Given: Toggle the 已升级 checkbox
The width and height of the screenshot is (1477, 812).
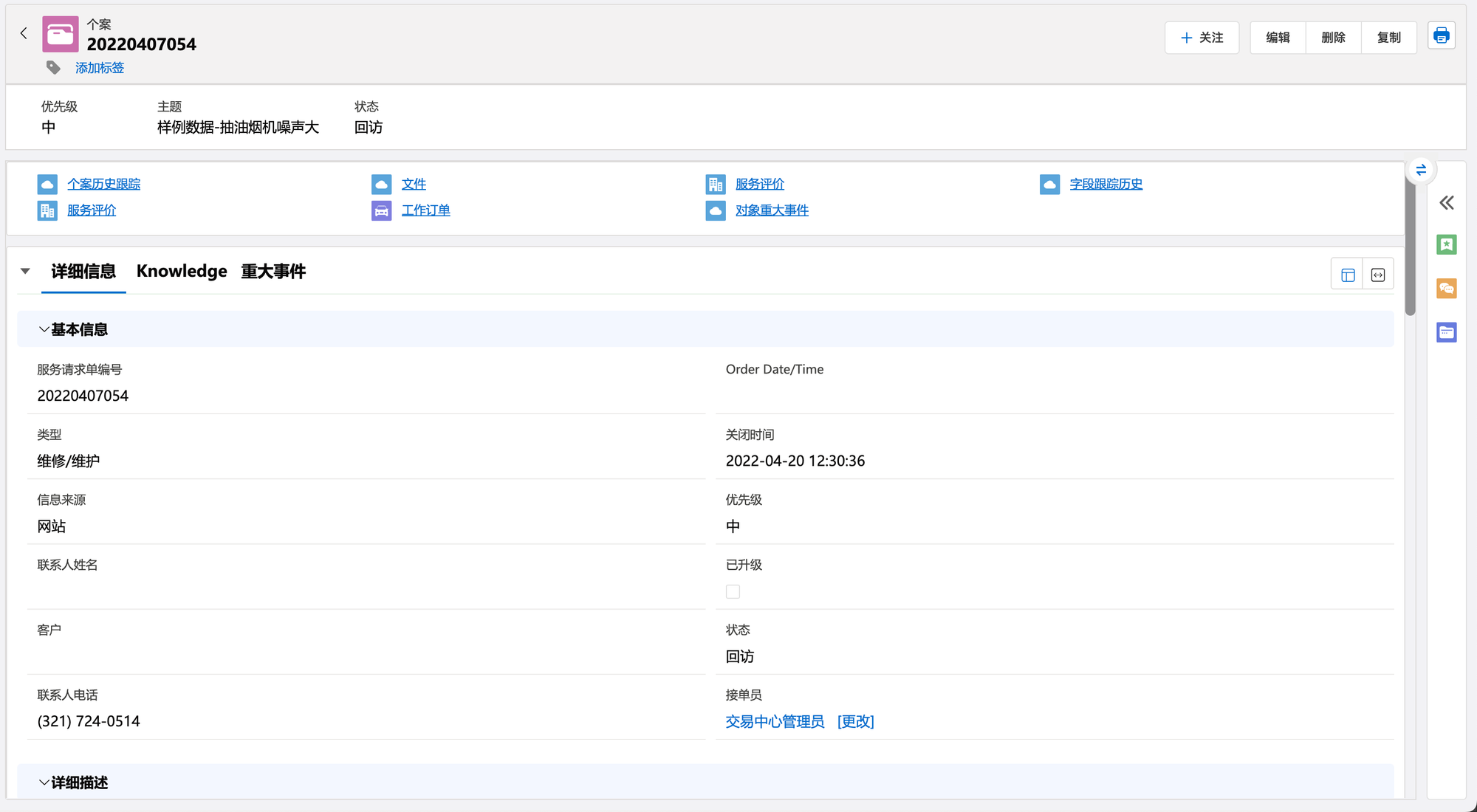Looking at the screenshot, I should (733, 591).
